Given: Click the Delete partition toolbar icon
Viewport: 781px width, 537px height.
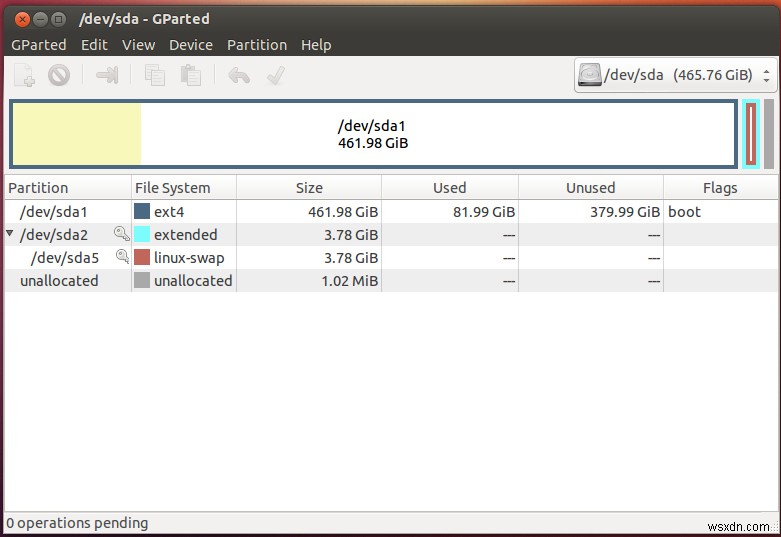Looking at the screenshot, I should (x=59, y=75).
